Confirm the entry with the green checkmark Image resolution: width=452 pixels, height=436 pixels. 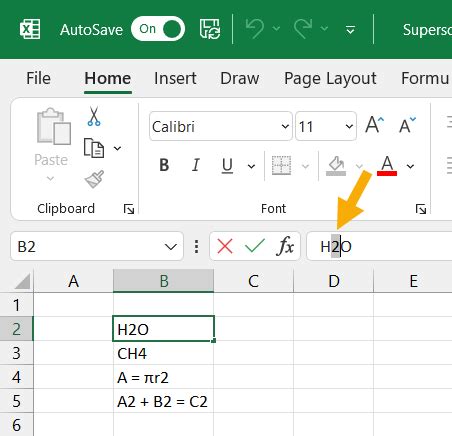tap(255, 247)
